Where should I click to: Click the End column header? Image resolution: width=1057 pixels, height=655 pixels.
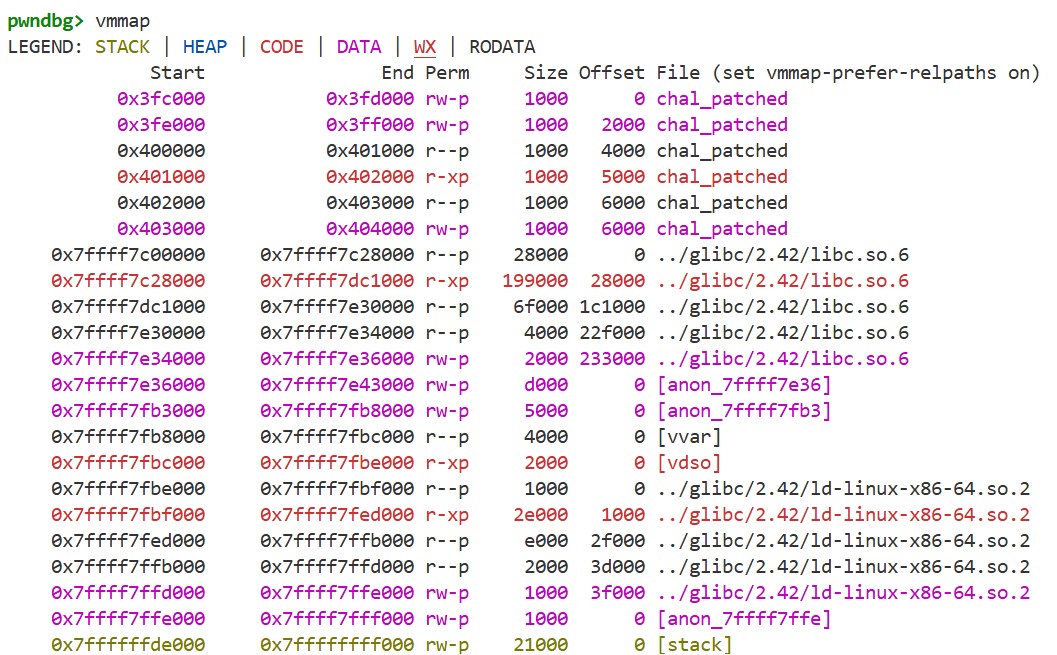pos(398,73)
